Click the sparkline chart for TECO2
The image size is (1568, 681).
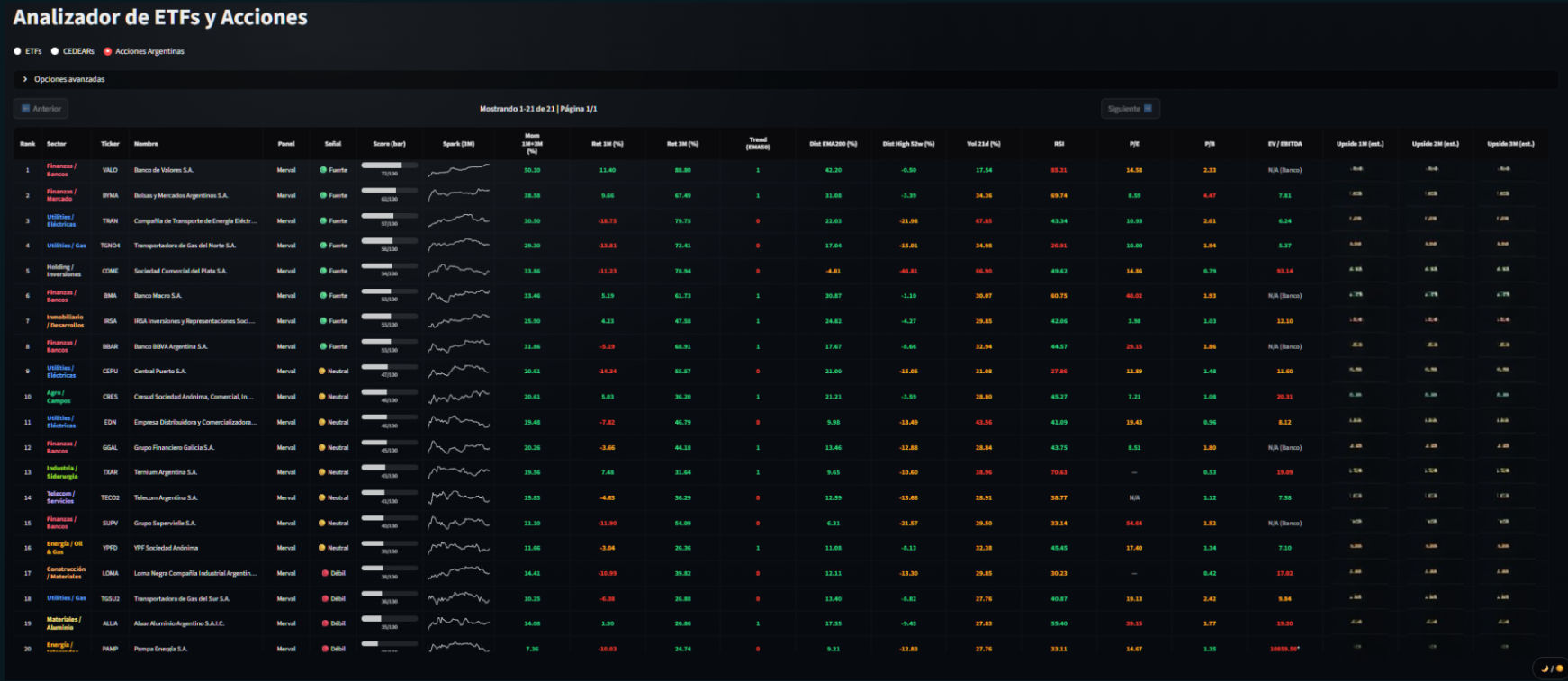coord(458,497)
